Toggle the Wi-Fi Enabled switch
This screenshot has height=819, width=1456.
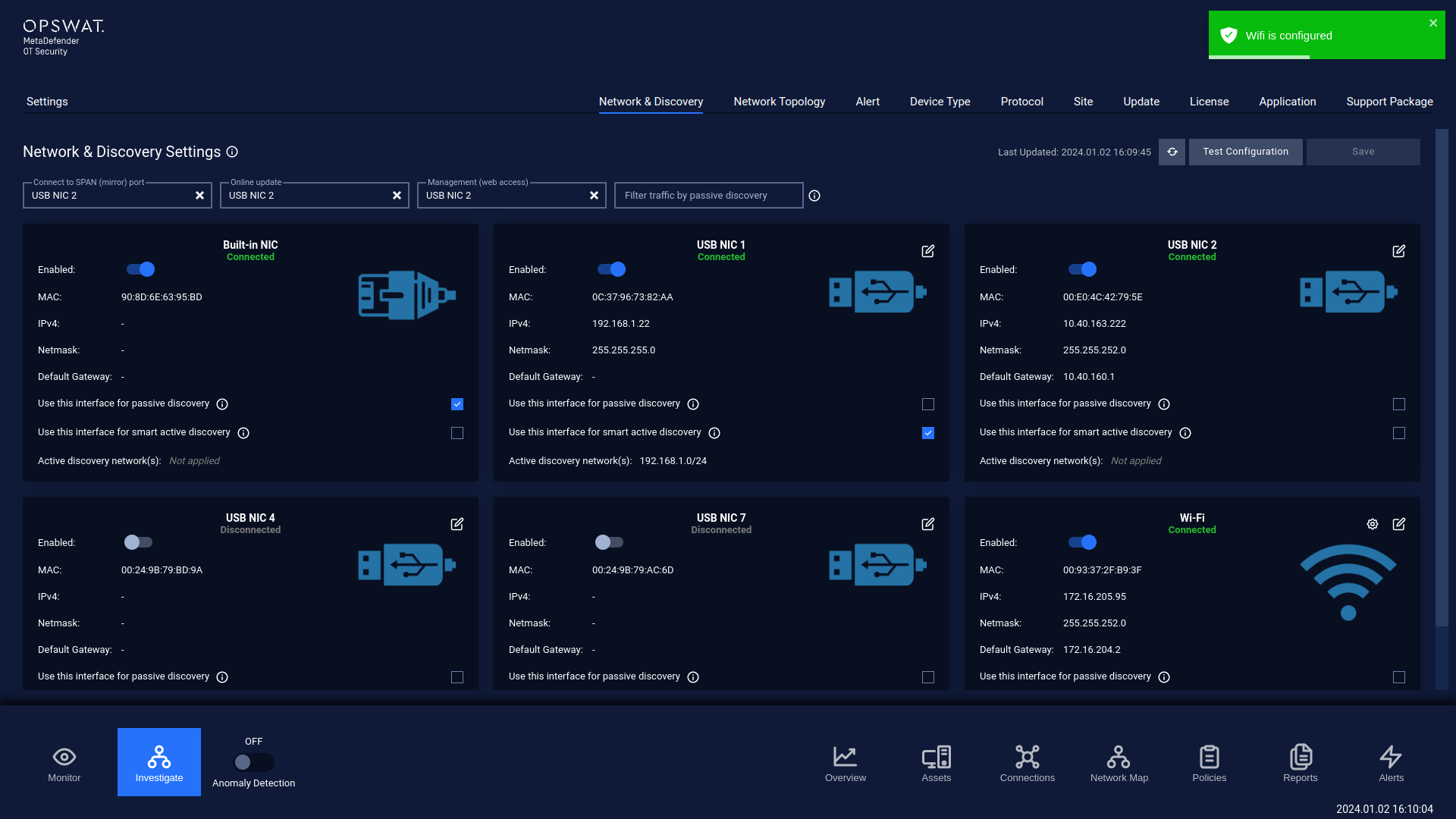pyautogui.click(x=1083, y=542)
